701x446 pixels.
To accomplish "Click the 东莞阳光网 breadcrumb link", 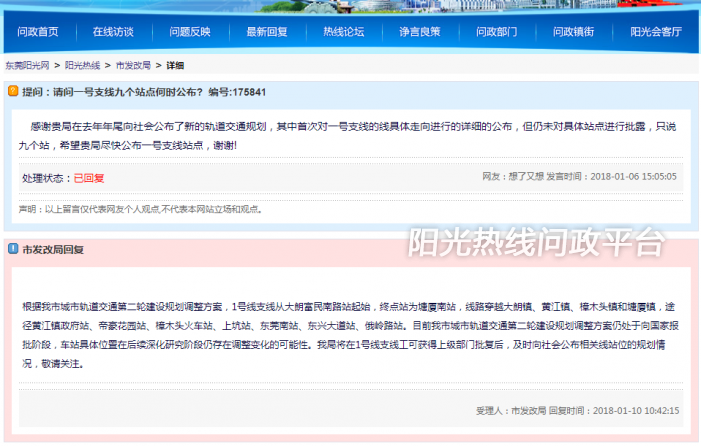I will coord(27,66).
